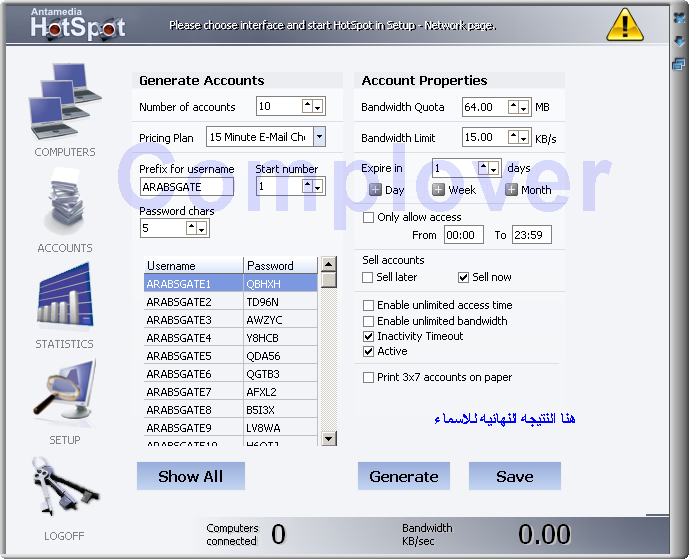The height and width of the screenshot is (559, 689).
Task: Open the Computers section icon
Action: (65, 103)
